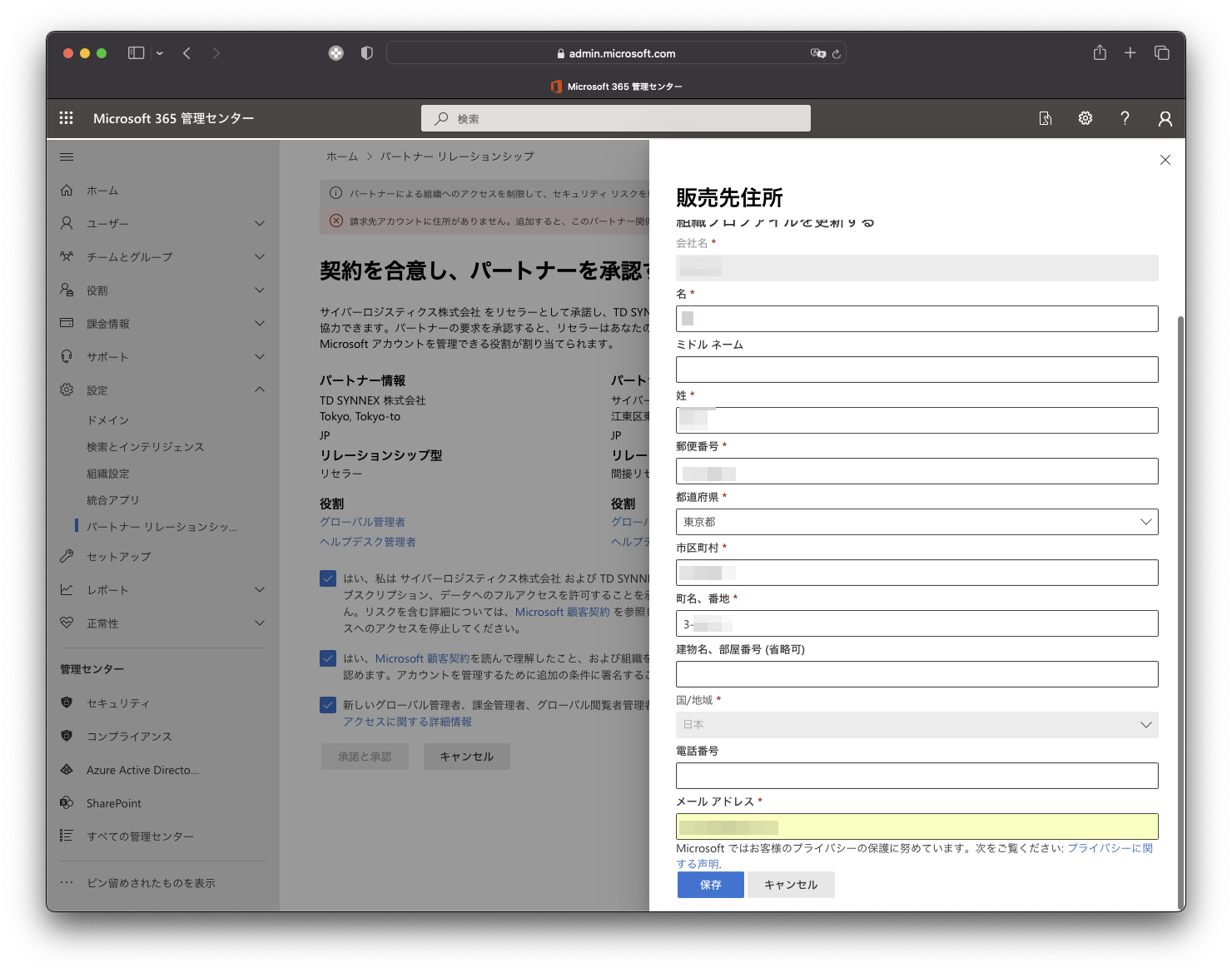Click the settings gear icon in header
The height and width of the screenshot is (973, 1232).
coord(1085,118)
